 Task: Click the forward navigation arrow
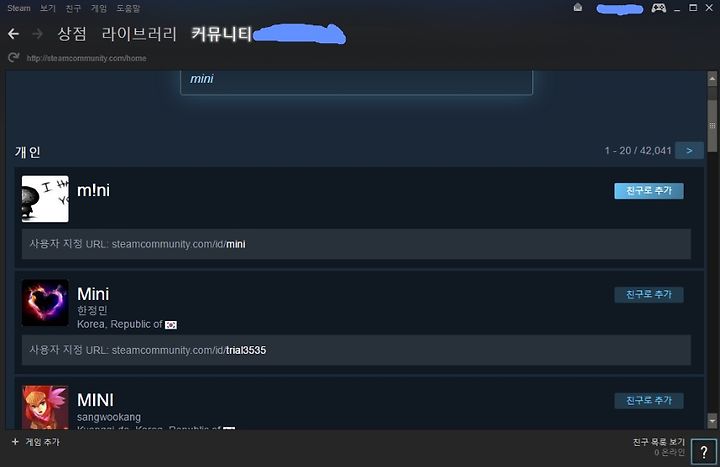(x=37, y=34)
